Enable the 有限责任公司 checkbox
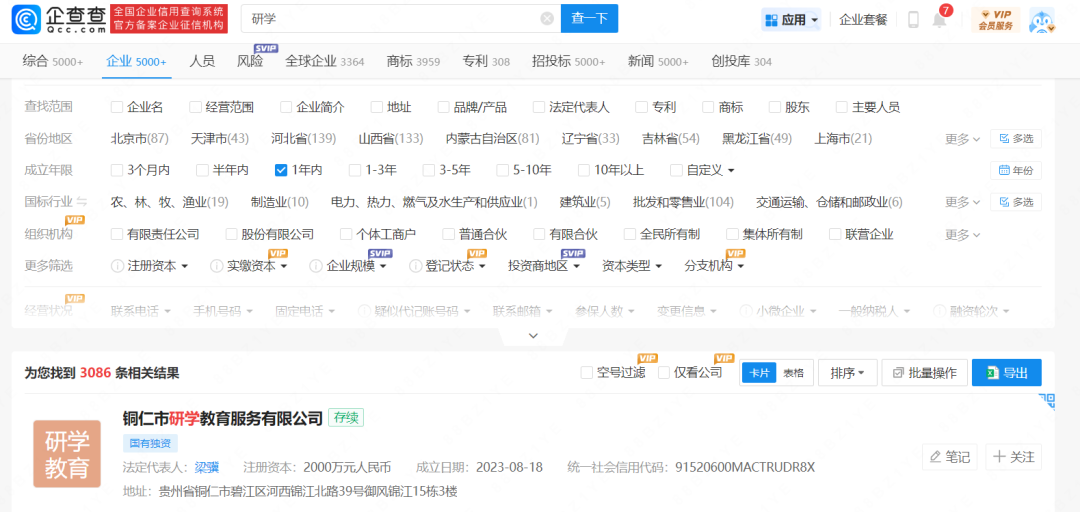This screenshot has width=1080, height=512. click(x=117, y=234)
